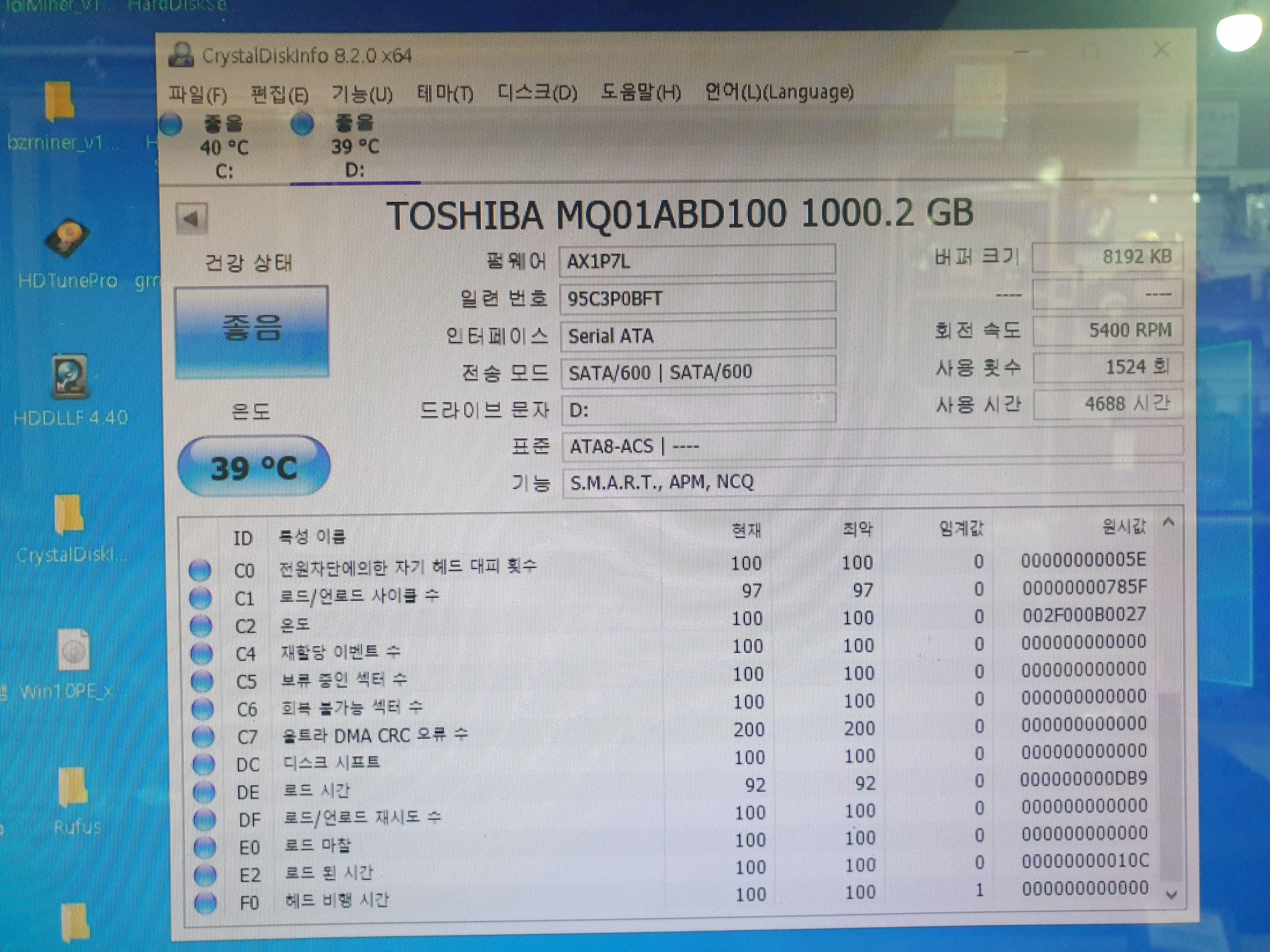Click the status orb of row C1
This screenshot has height=952, width=1270.
click(x=200, y=598)
